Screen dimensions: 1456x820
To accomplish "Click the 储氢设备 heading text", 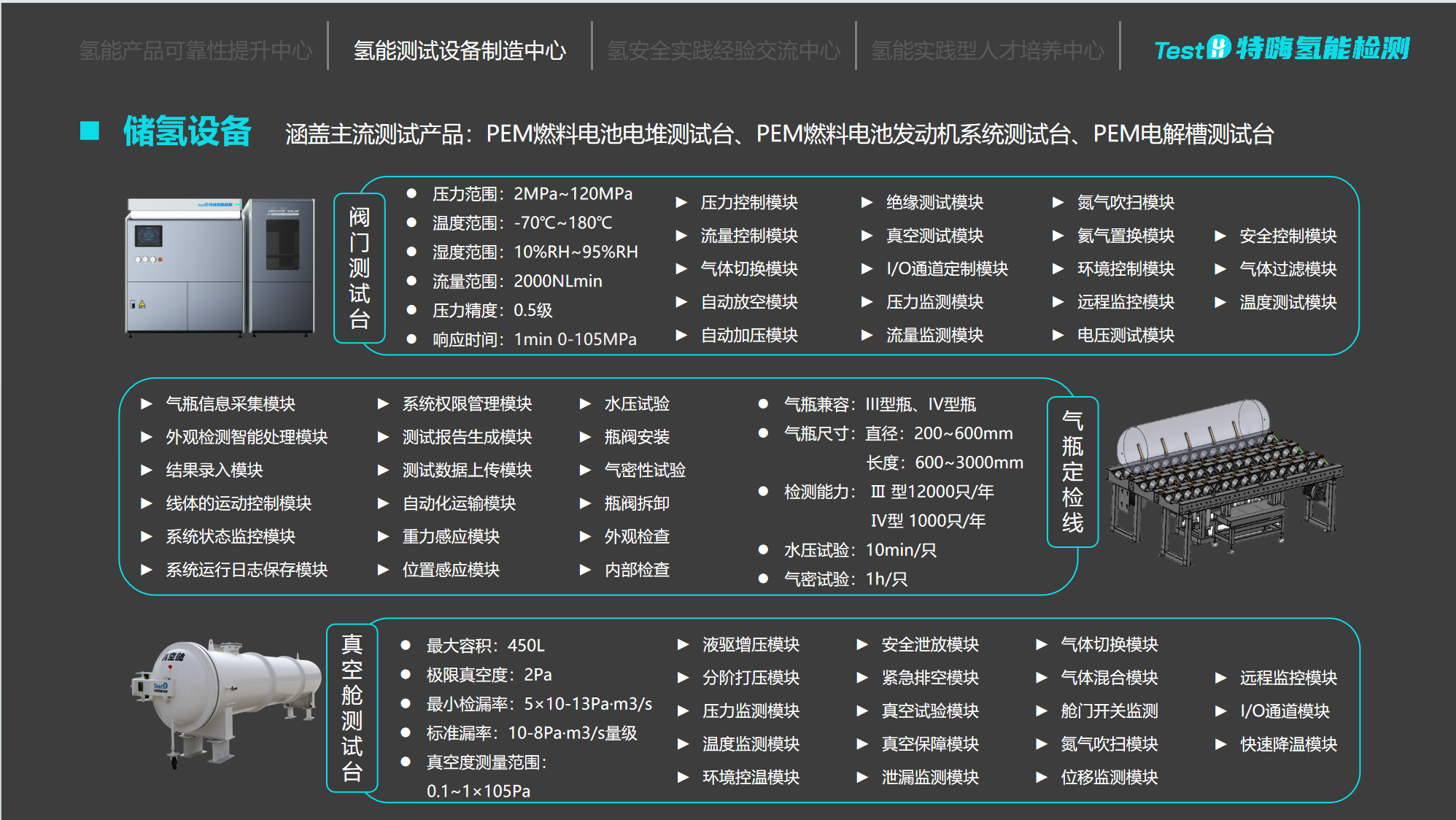I will click(187, 131).
